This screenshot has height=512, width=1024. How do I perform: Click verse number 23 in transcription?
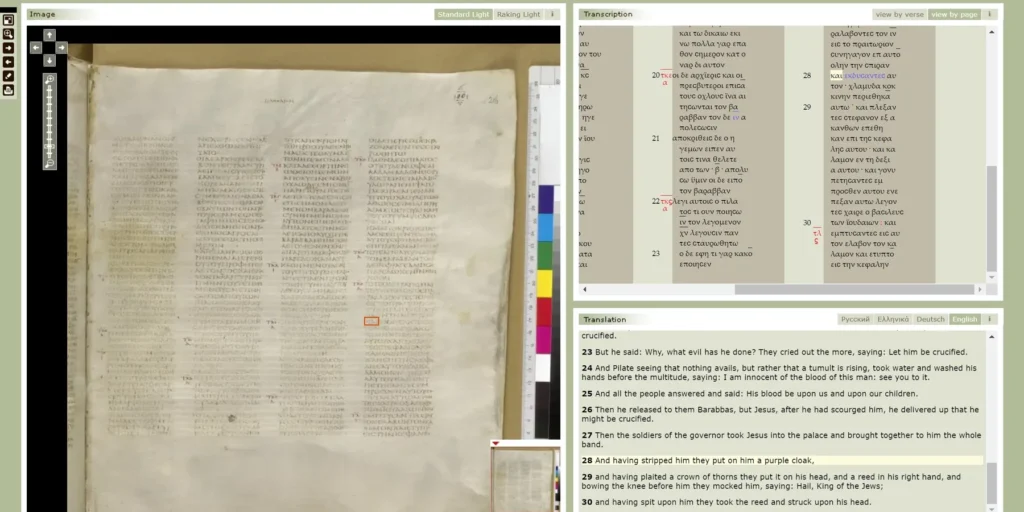[x=656, y=253]
